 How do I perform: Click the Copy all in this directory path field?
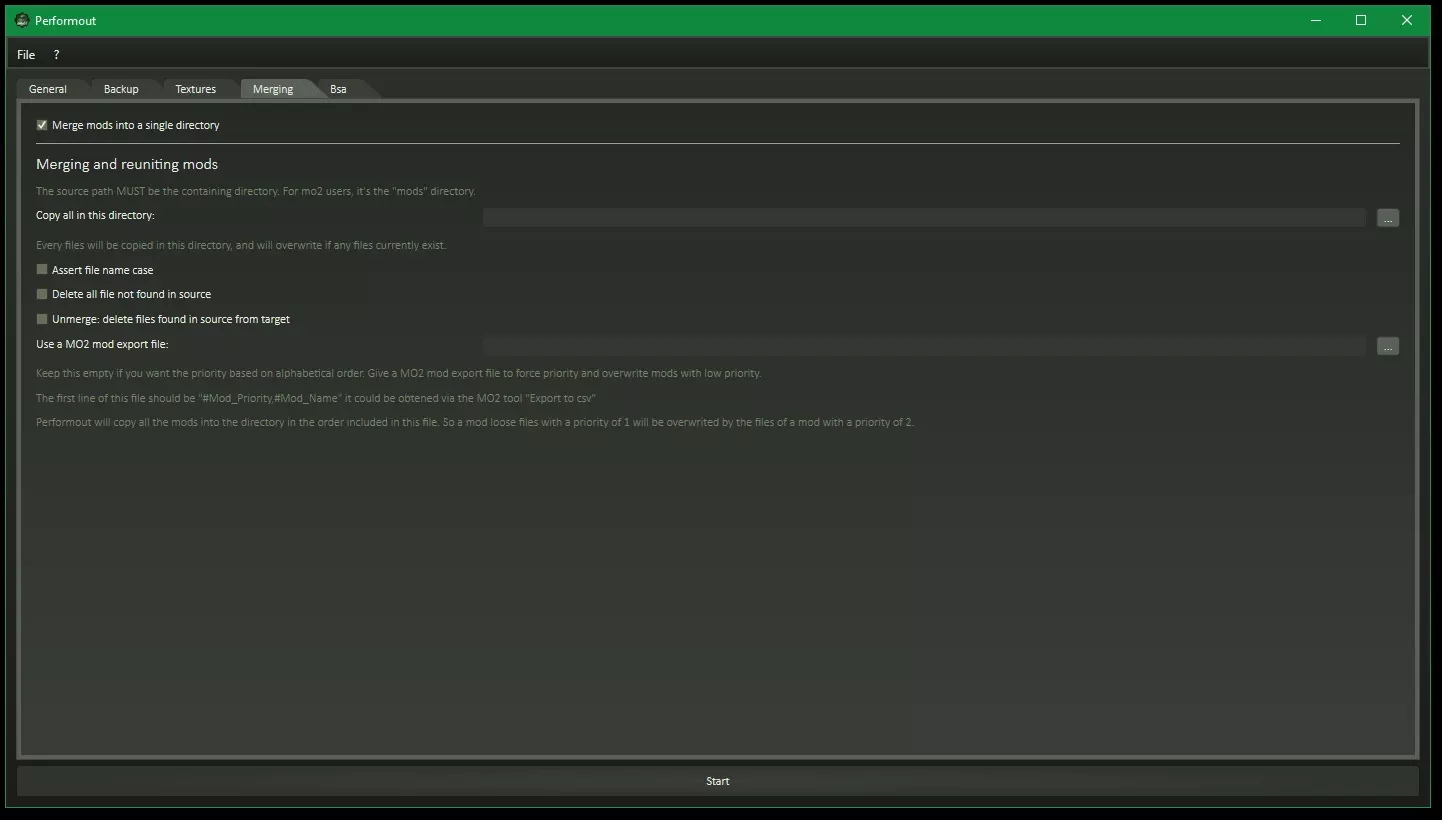pos(924,218)
